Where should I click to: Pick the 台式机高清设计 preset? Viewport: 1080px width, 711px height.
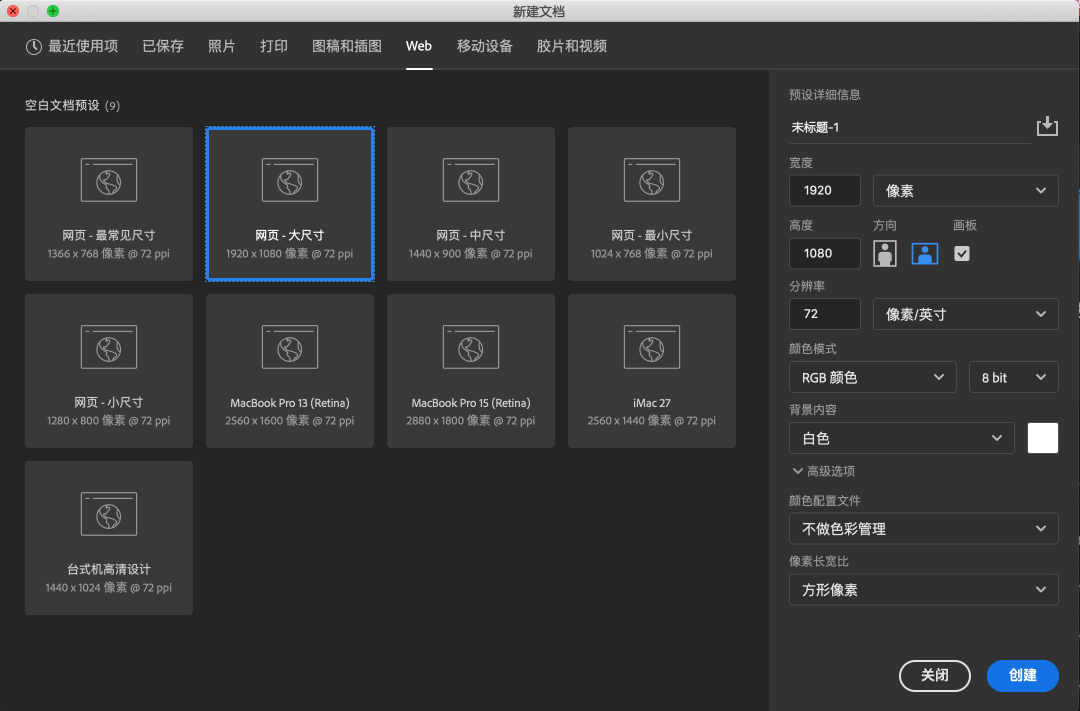coord(108,537)
